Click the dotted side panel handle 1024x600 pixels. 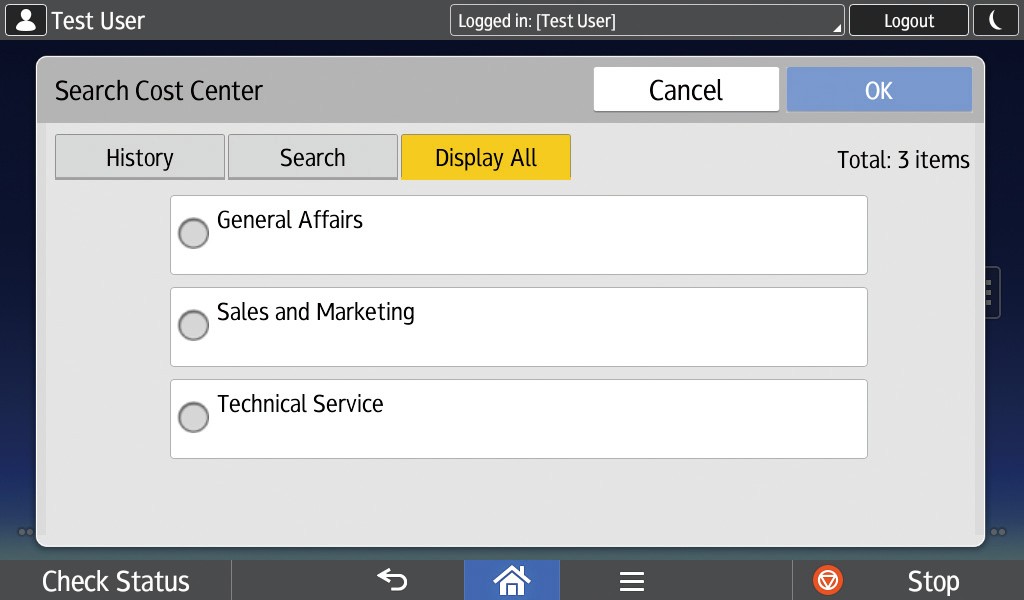(x=989, y=292)
